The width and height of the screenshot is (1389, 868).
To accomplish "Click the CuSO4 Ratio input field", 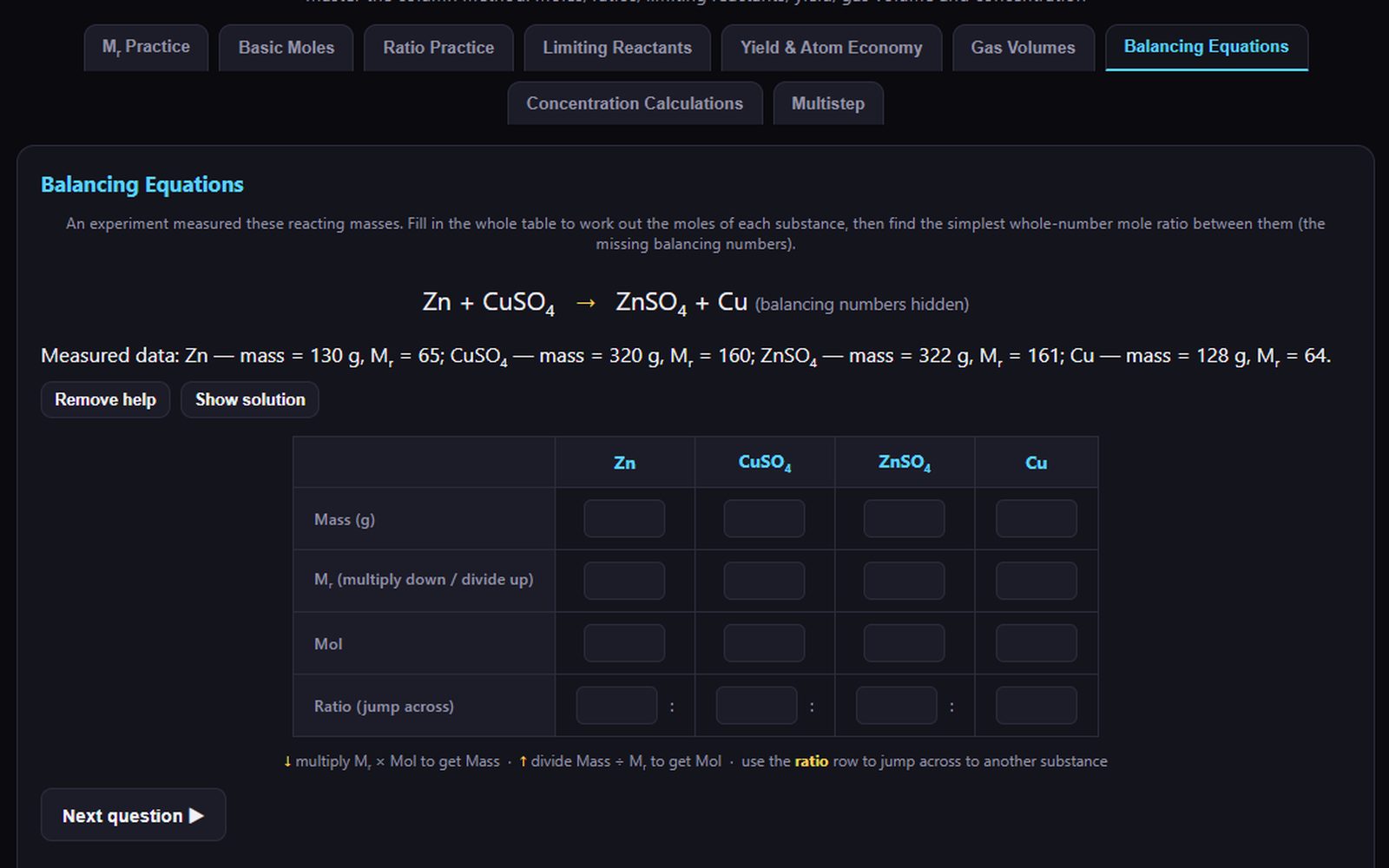I will coord(756,706).
